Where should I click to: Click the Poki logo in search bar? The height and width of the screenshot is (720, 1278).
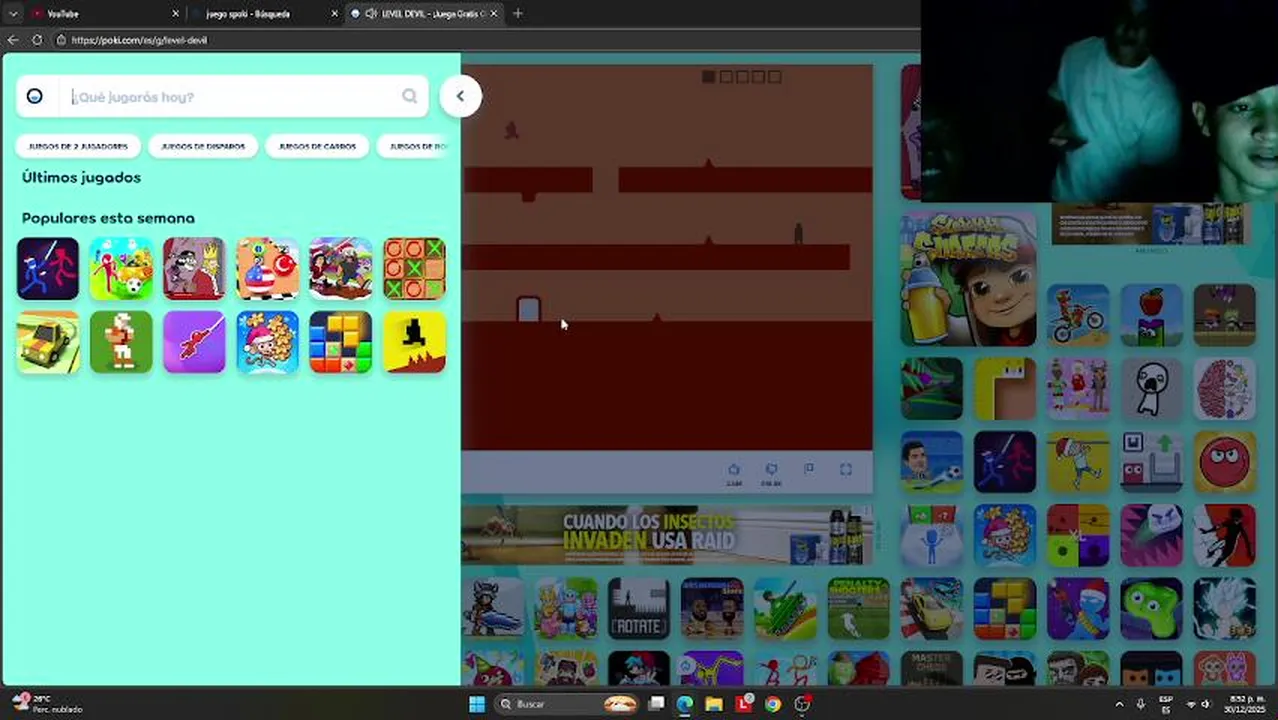pyautogui.click(x=34, y=96)
